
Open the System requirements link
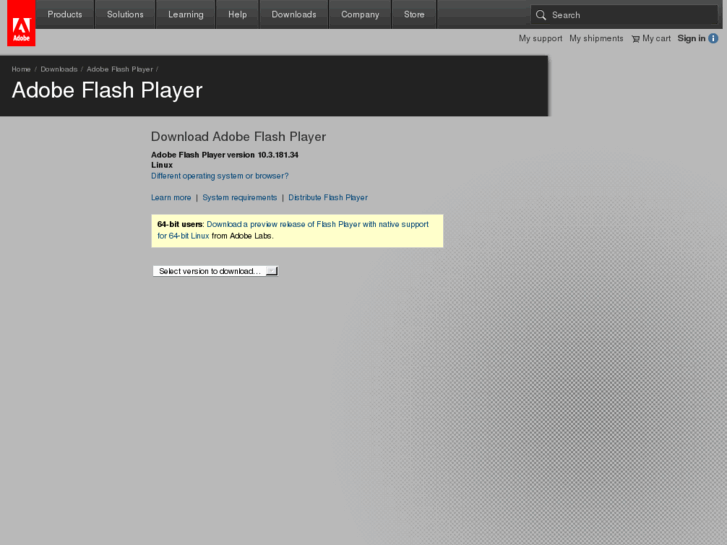coord(240,198)
